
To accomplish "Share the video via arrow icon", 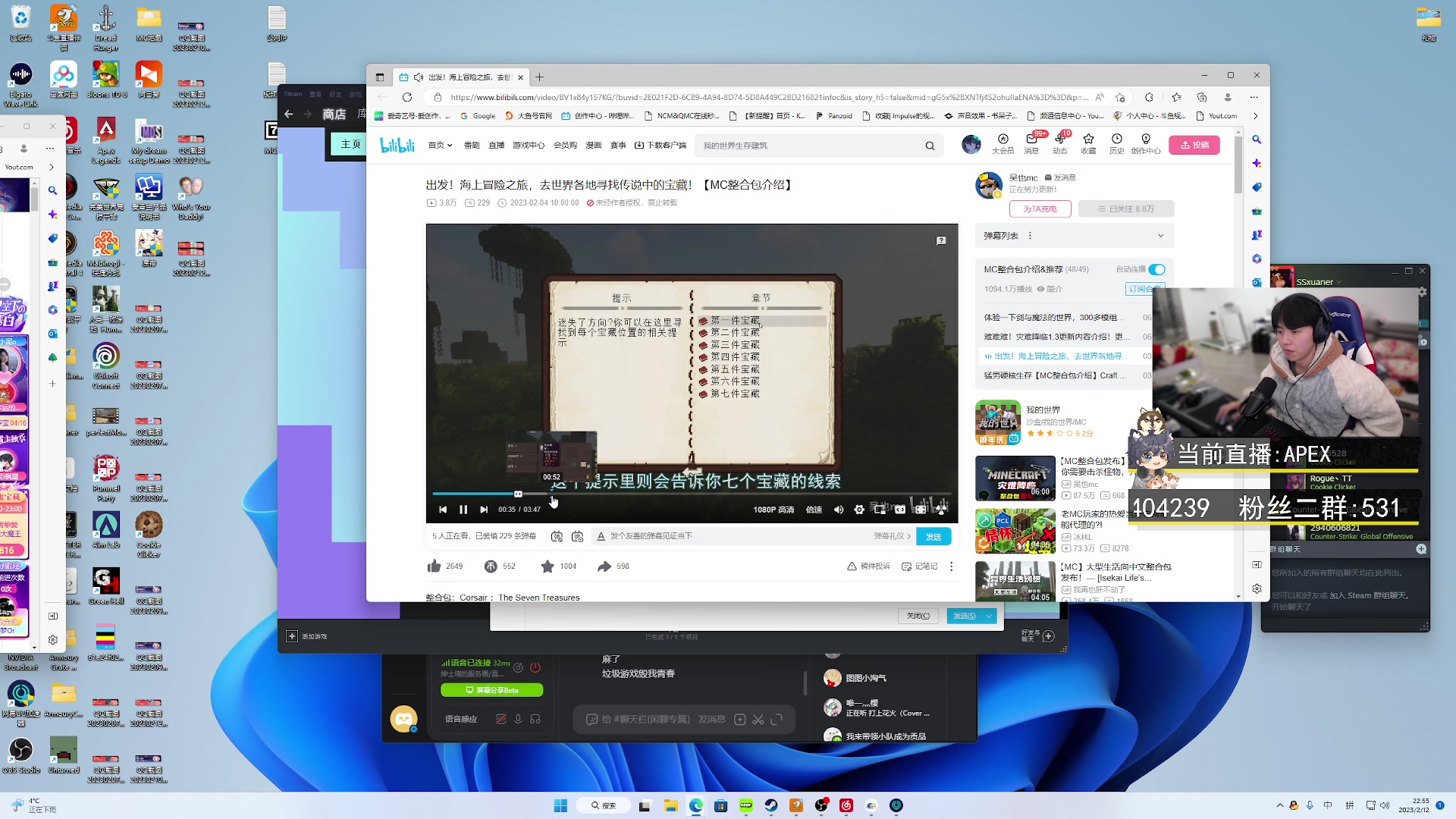I will 604,566.
